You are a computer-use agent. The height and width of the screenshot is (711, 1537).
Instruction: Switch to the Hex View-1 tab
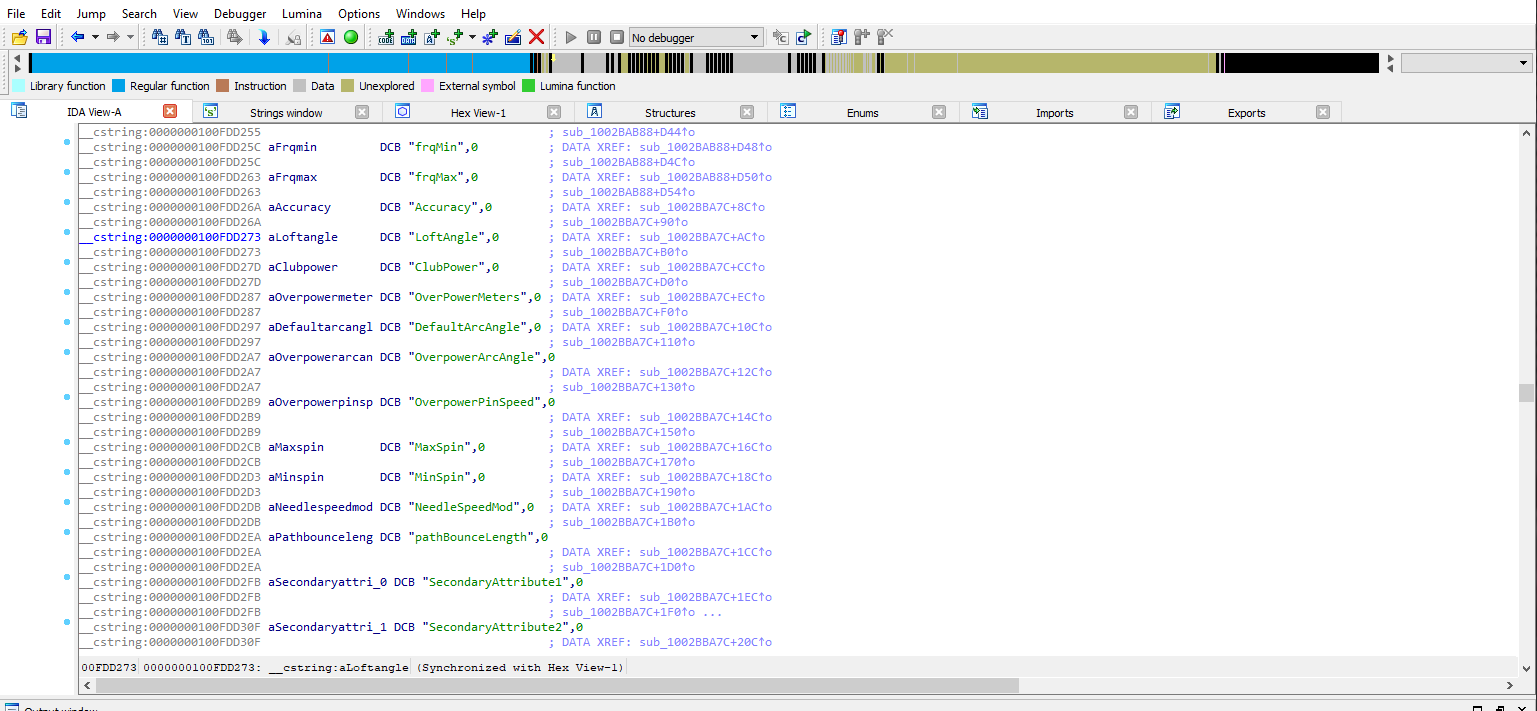click(x=478, y=113)
